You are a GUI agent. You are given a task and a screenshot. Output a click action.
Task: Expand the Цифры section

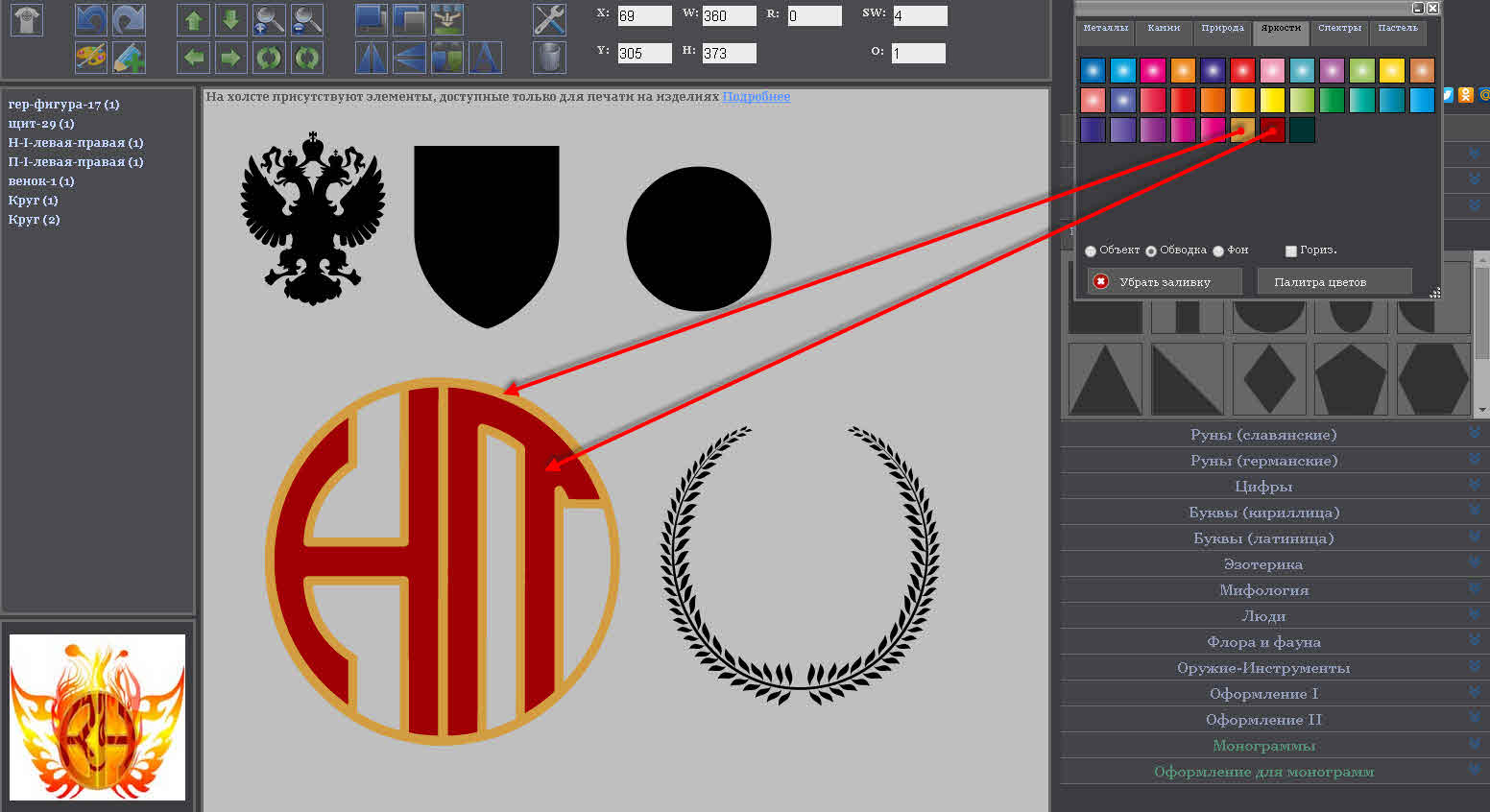(x=1275, y=487)
